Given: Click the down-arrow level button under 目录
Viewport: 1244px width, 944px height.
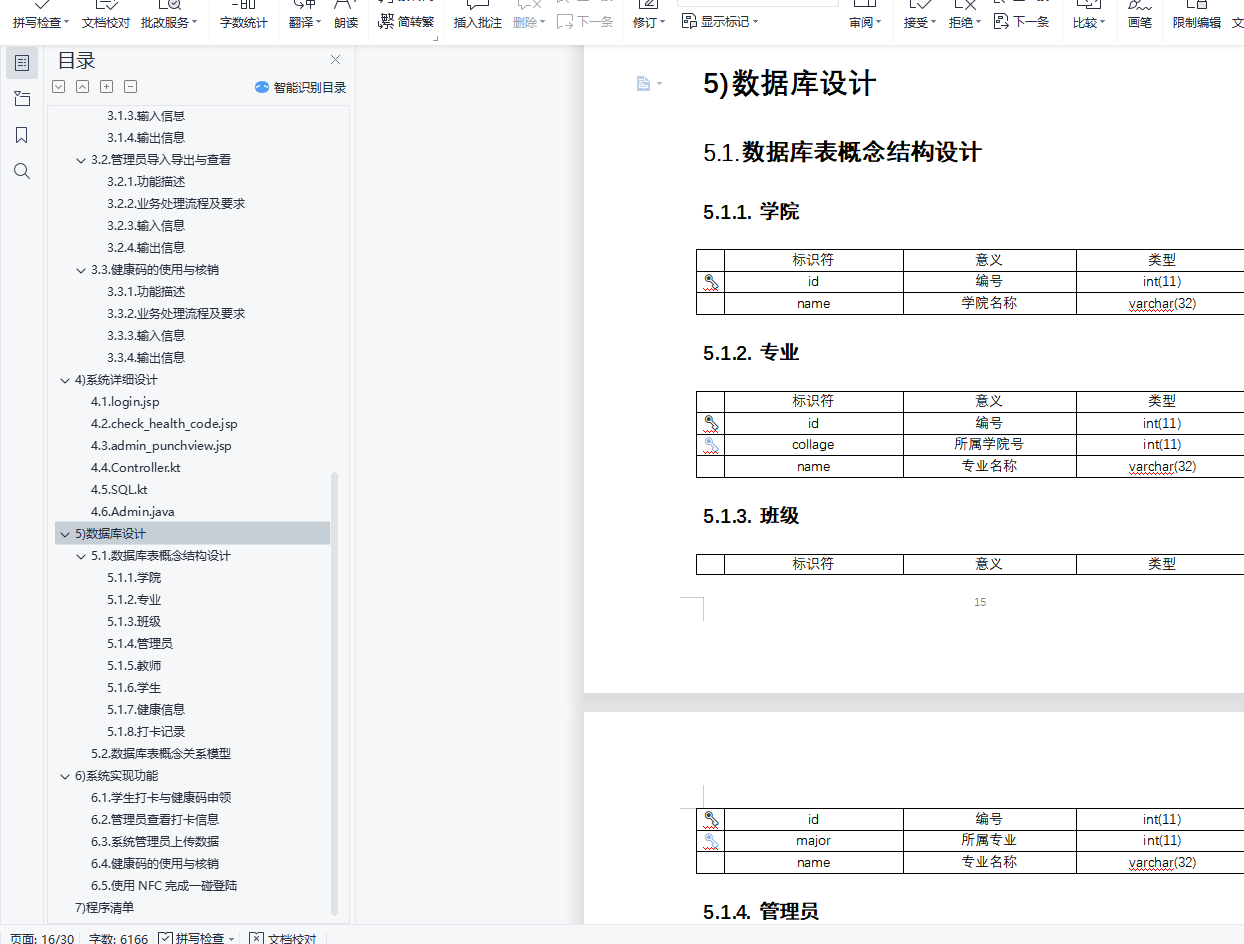Looking at the screenshot, I should 58,87.
